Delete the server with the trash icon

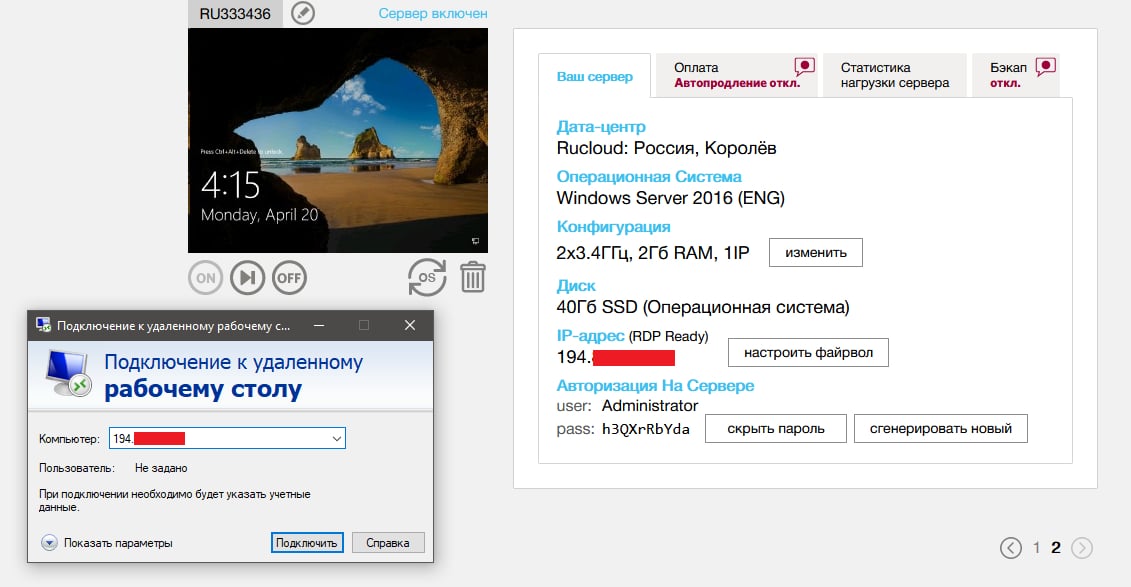472,277
